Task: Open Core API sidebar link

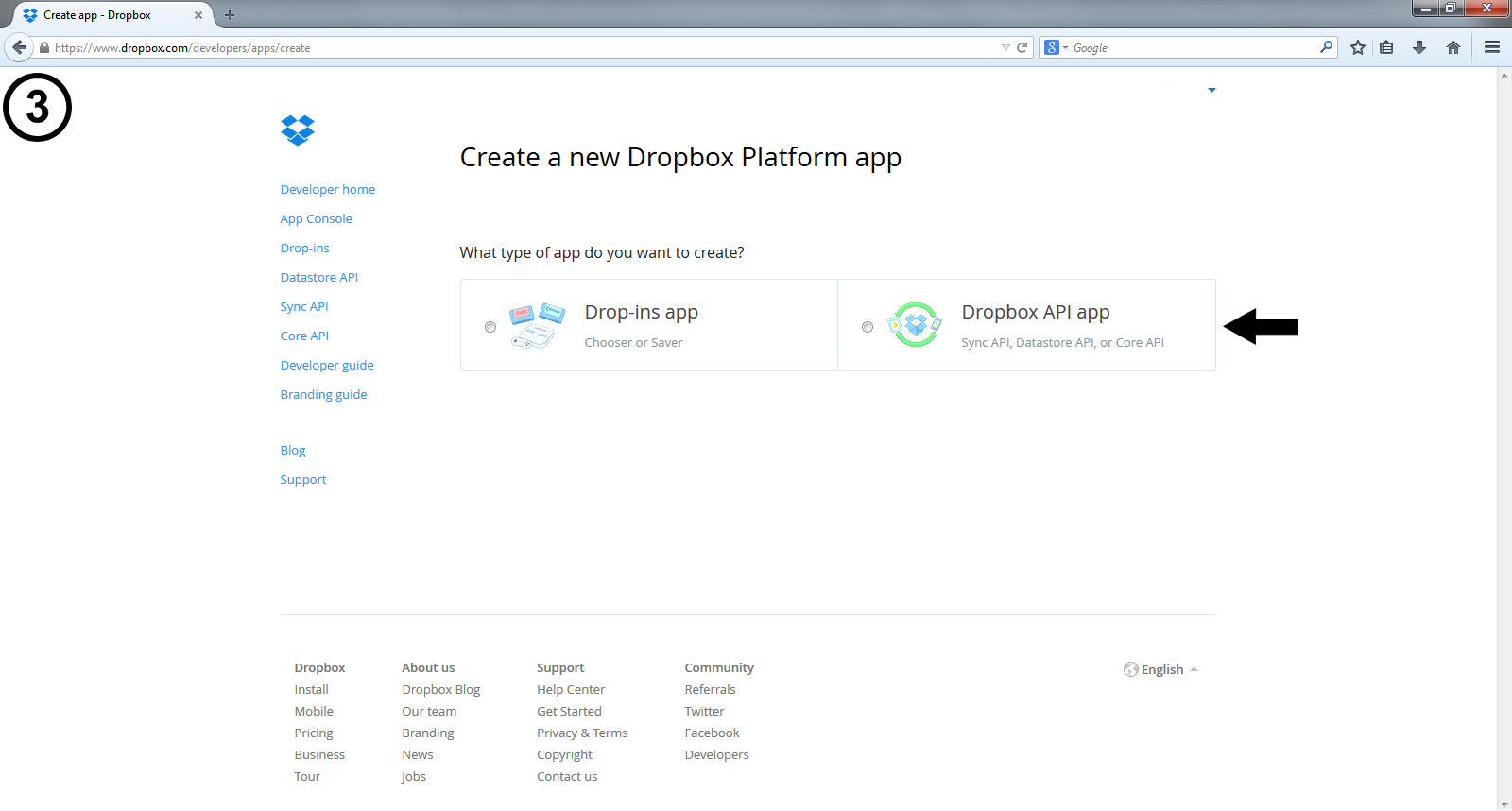Action: point(304,336)
